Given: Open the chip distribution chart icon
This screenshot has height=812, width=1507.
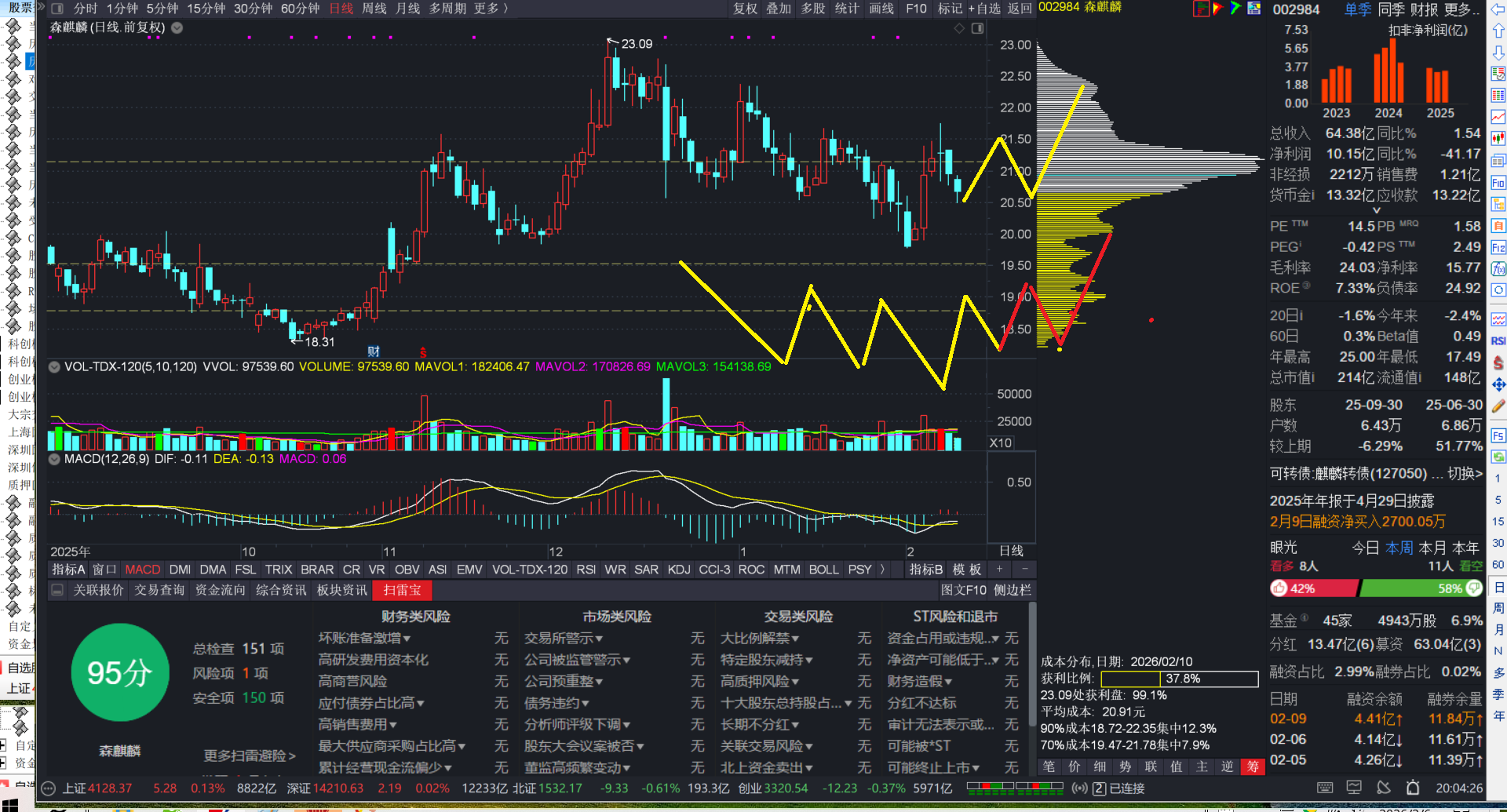Looking at the screenshot, I should point(1201,9).
